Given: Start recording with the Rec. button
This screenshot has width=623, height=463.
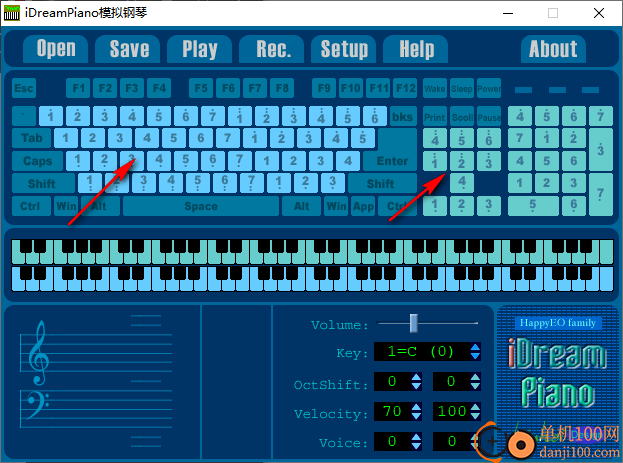Looking at the screenshot, I should [x=272, y=49].
